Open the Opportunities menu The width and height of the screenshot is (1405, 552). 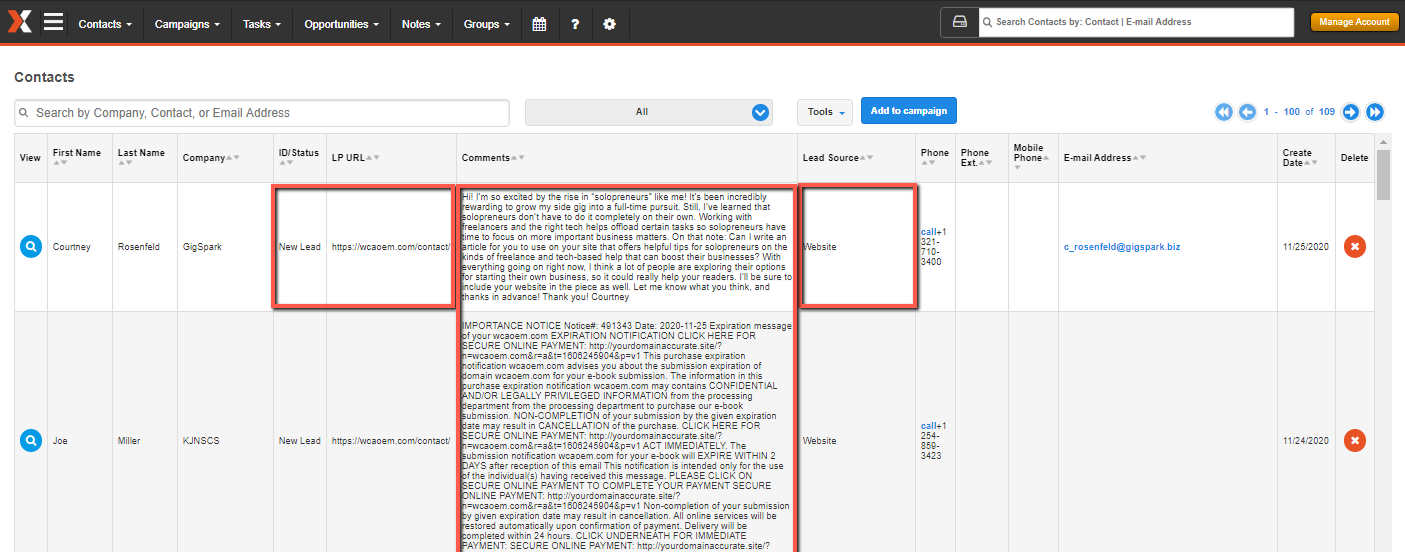point(341,24)
